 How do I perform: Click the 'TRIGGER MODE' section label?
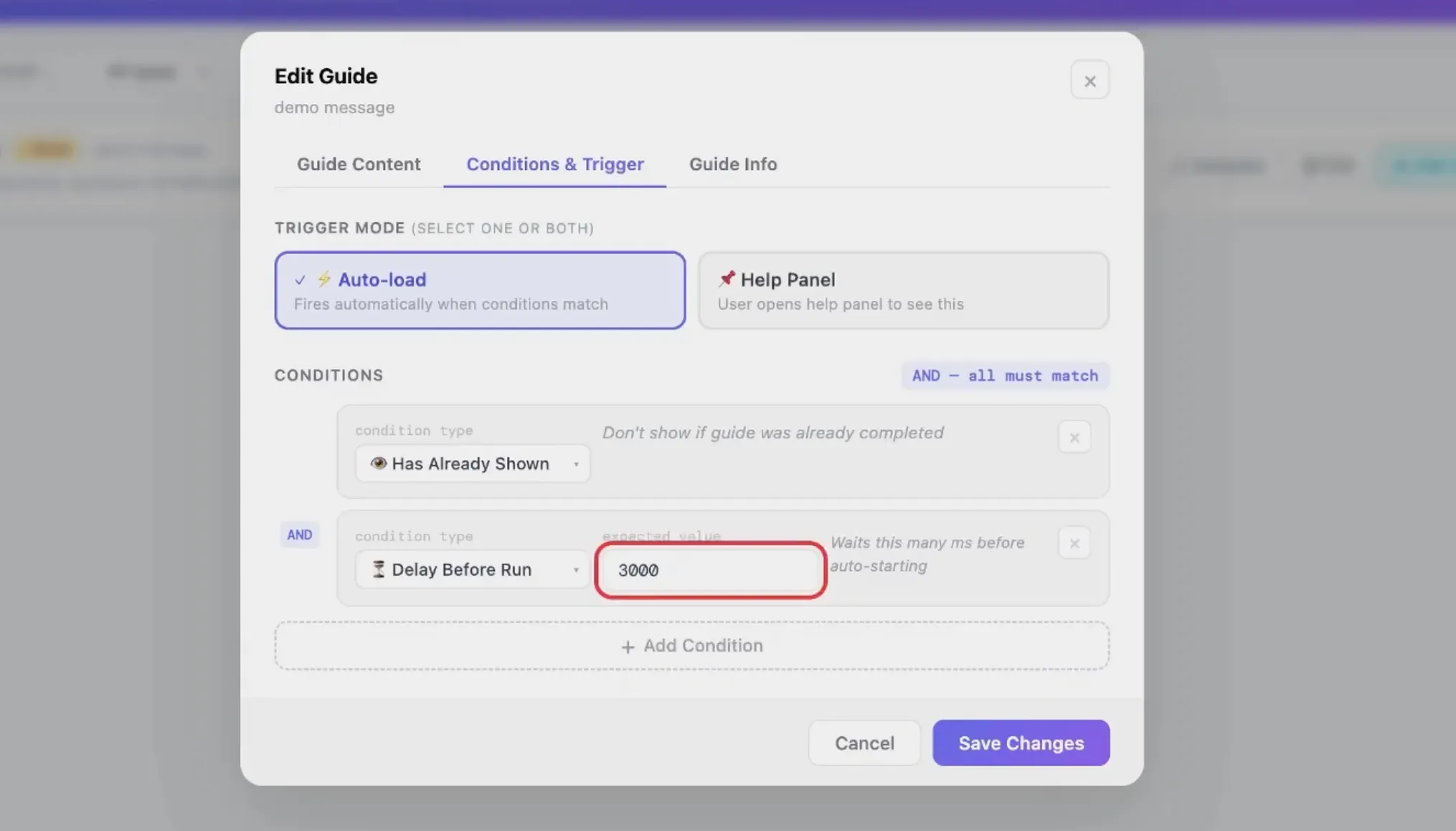click(x=340, y=228)
